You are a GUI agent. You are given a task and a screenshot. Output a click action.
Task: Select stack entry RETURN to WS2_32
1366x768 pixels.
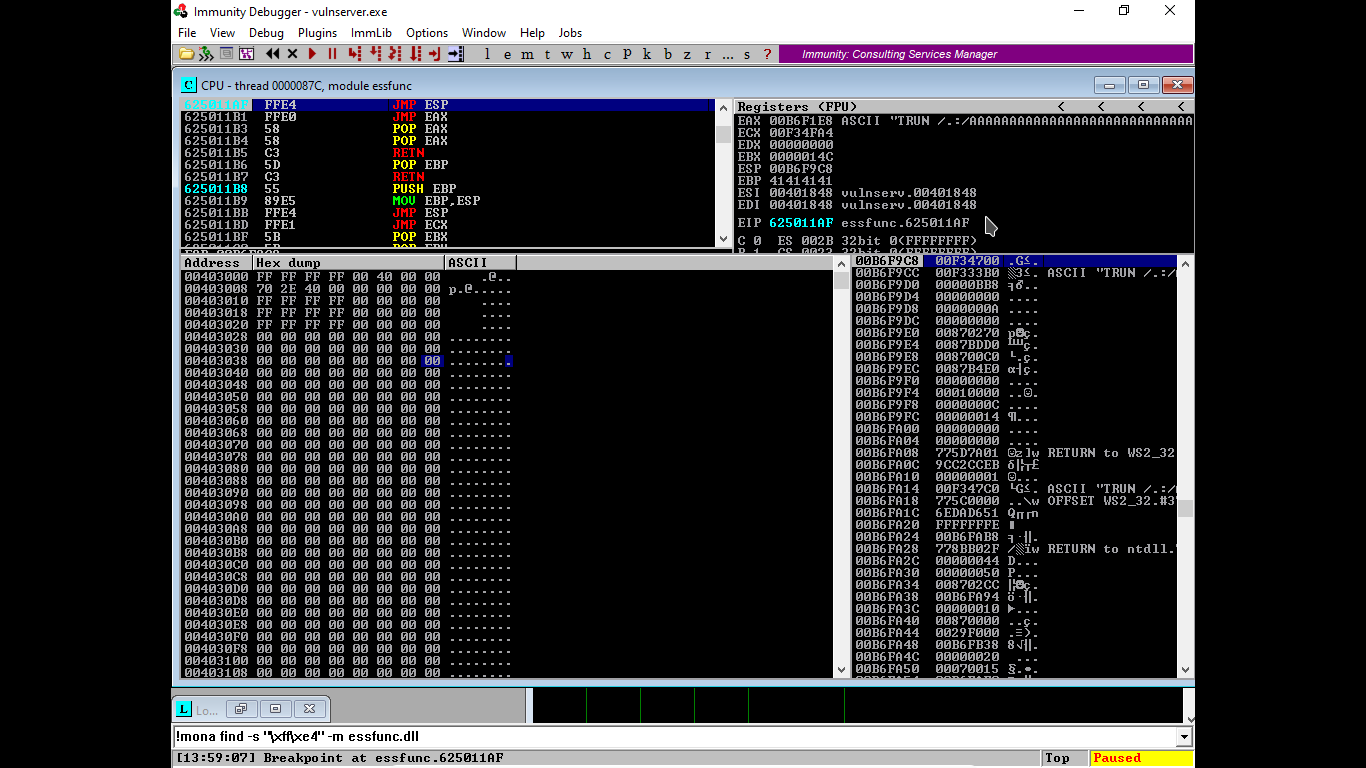tap(1015, 453)
